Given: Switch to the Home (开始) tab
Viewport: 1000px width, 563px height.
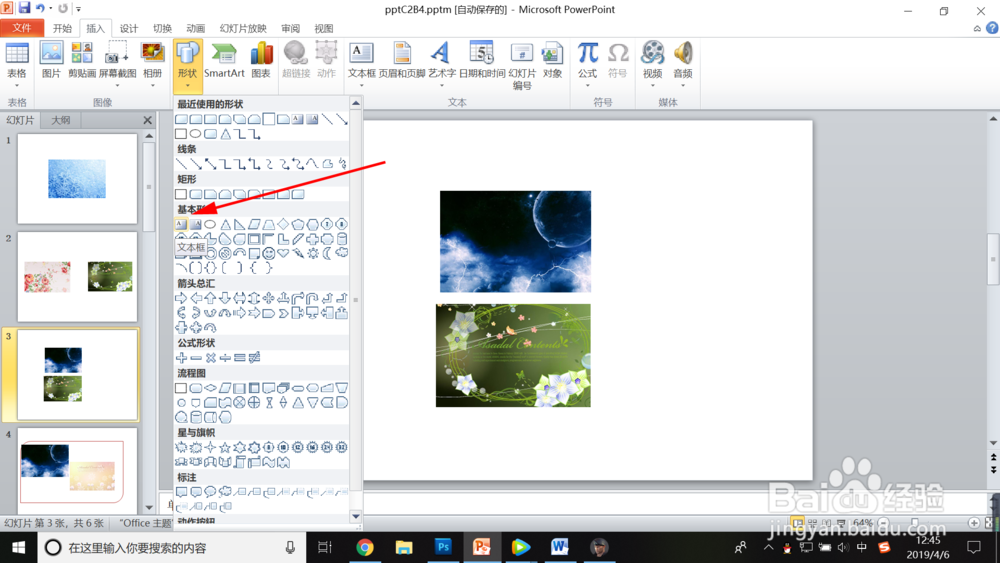Looking at the screenshot, I should 62,29.
